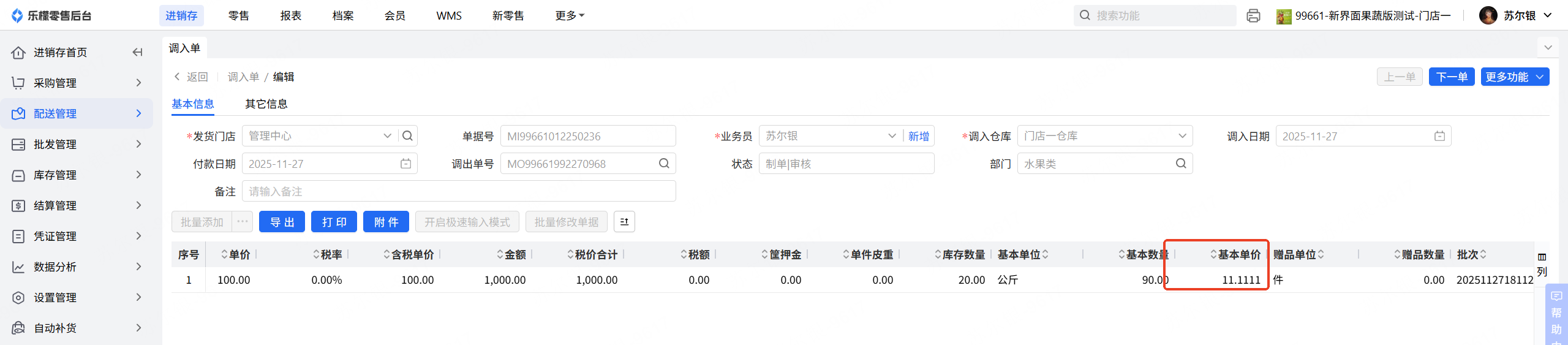The width and height of the screenshot is (1568, 345).
Task: Click into the 备注 input field
Action: [459, 191]
